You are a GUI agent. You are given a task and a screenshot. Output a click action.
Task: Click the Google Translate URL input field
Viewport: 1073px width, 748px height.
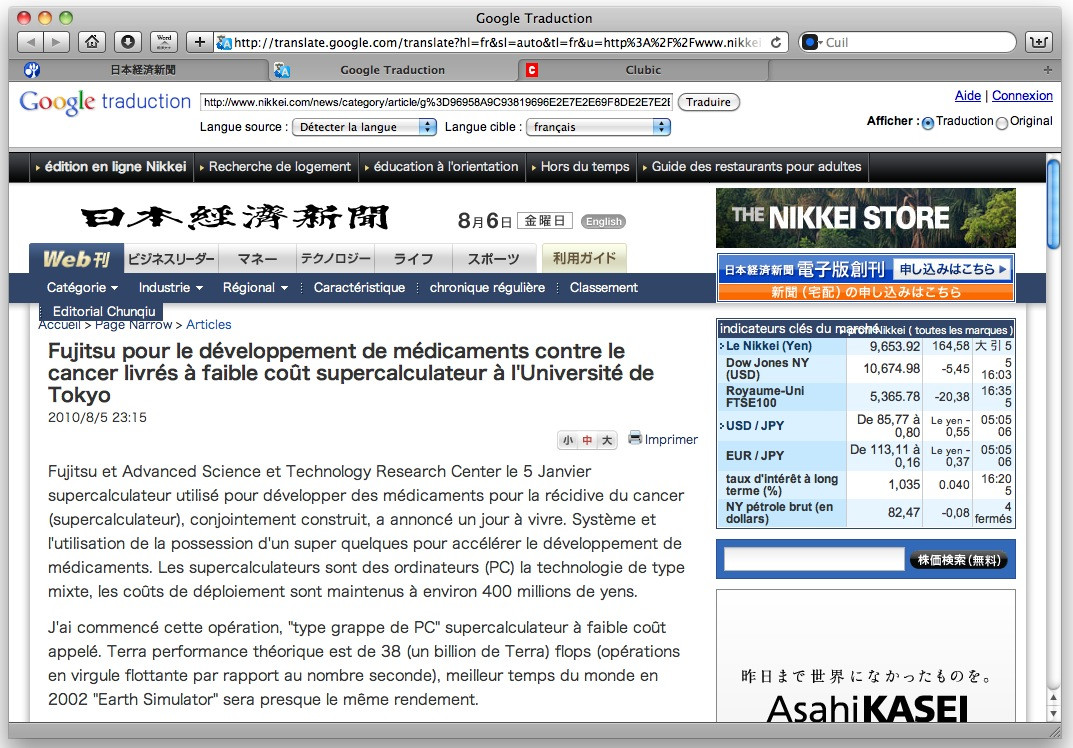pyautogui.click(x=437, y=102)
